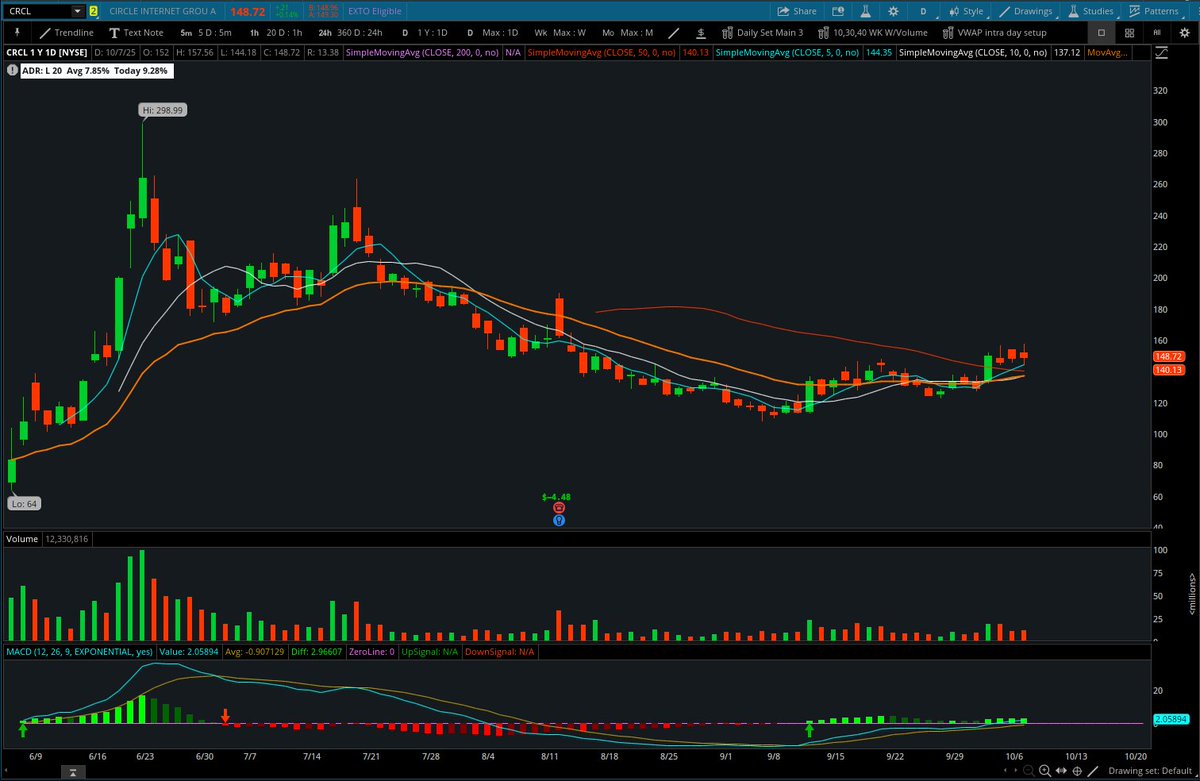Image resolution: width=1200 pixels, height=781 pixels.
Task: Switch to 5 D : 5m timeframe
Action: click(x=206, y=33)
